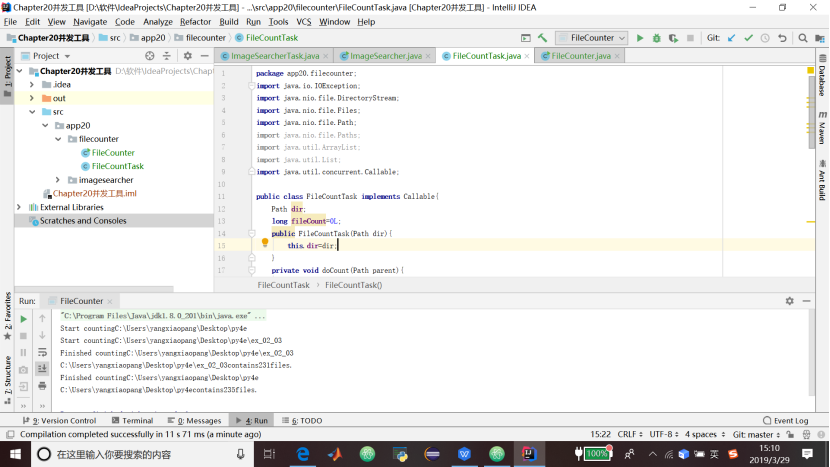Click the Debug bug icon in toolbar
The image size is (830, 467).
pyautogui.click(x=657, y=38)
